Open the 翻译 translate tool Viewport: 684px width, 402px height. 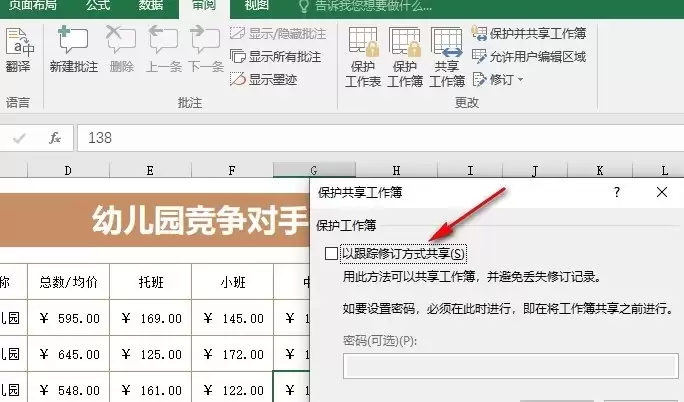19,51
